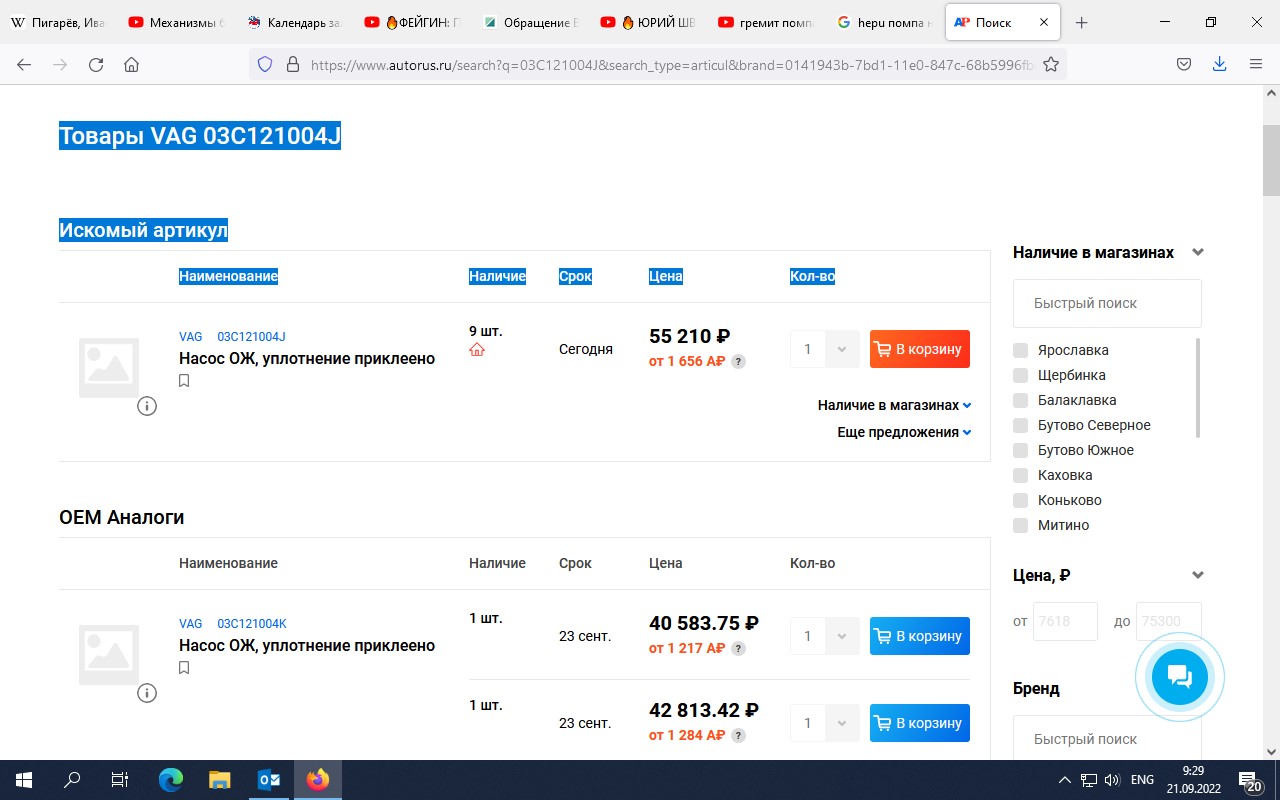Viewport: 1280px width, 800px height.
Task: Switch to Календарь tab
Action: pyautogui.click(x=296, y=22)
